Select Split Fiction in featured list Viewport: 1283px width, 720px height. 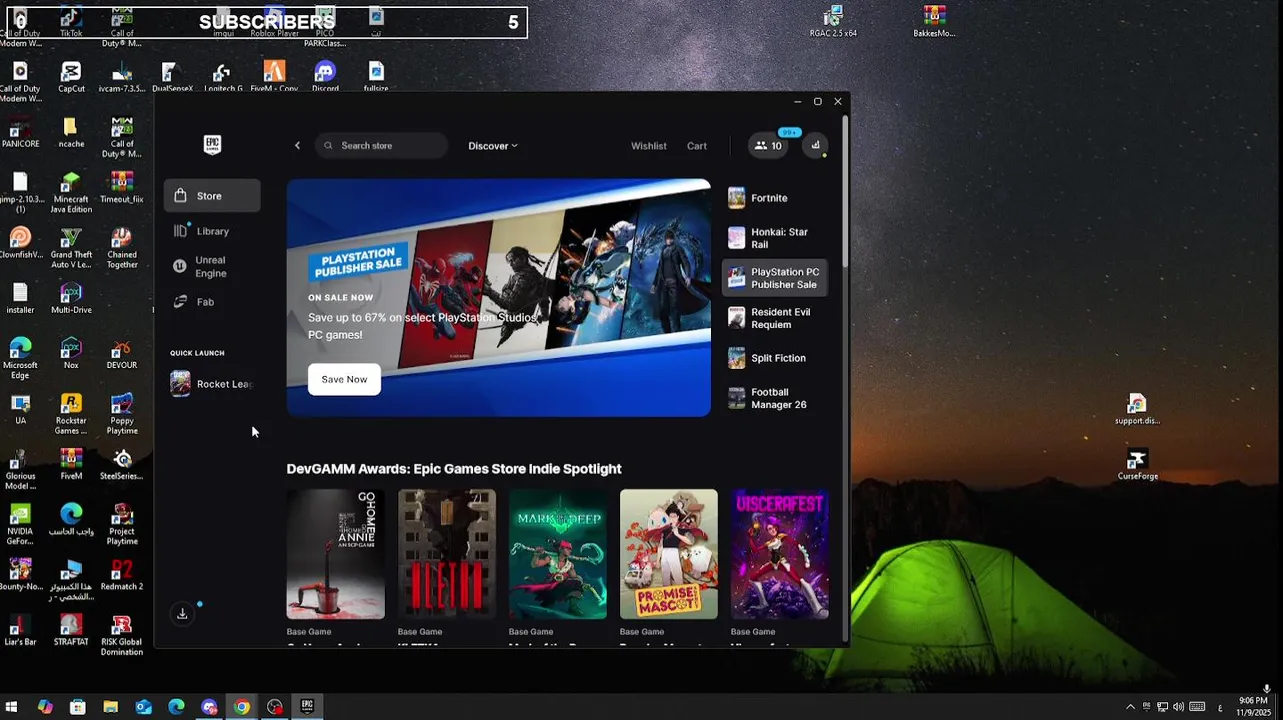774,358
